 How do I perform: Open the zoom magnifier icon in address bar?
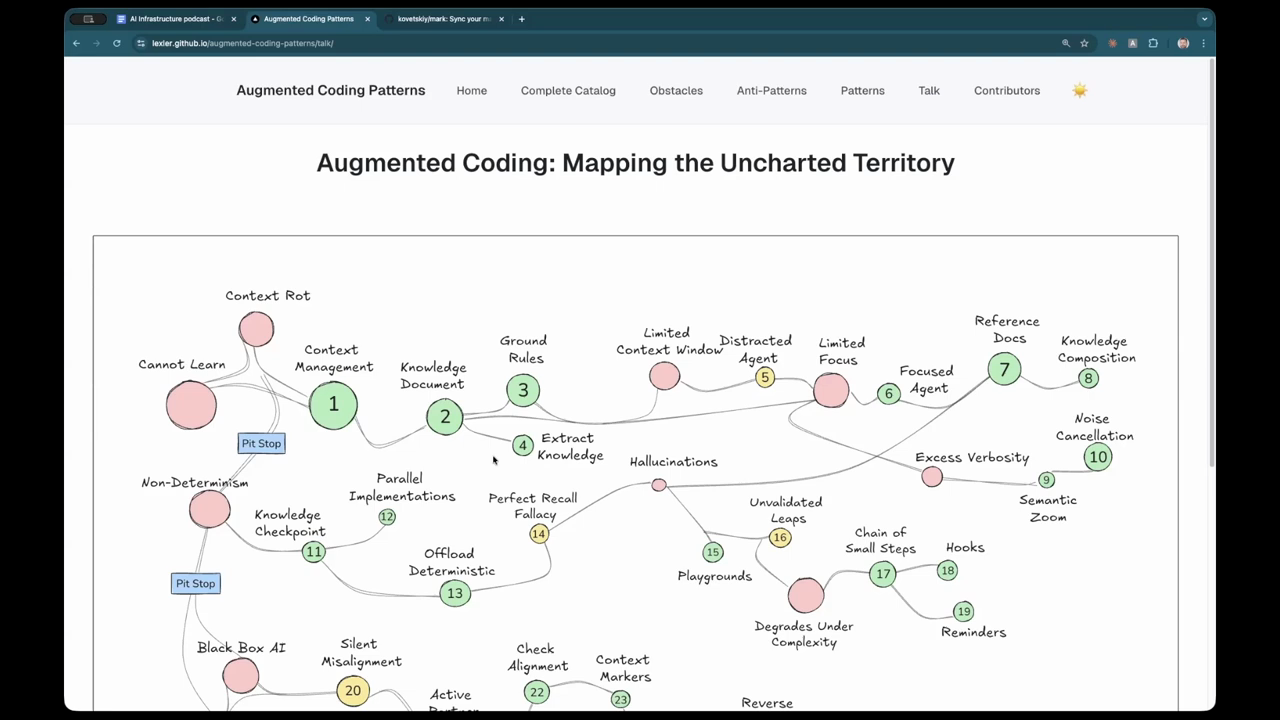(1066, 43)
